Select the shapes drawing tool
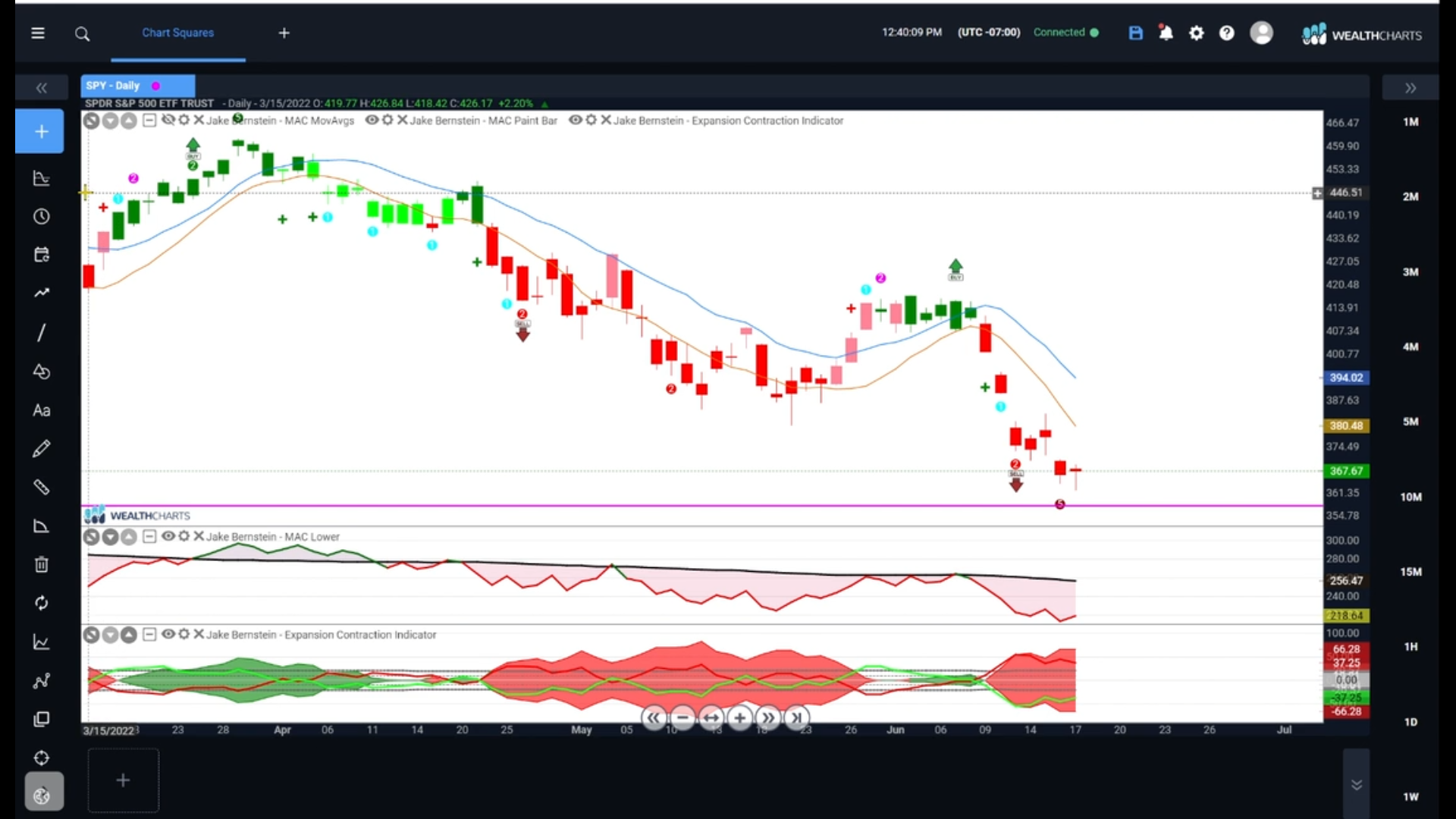This screenshot has width=1456, height=819. [x=42, y=372]
